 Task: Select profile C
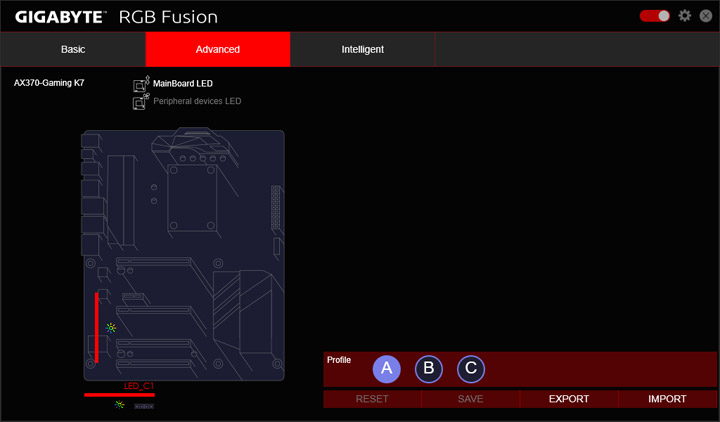click(x=471, y=369)
